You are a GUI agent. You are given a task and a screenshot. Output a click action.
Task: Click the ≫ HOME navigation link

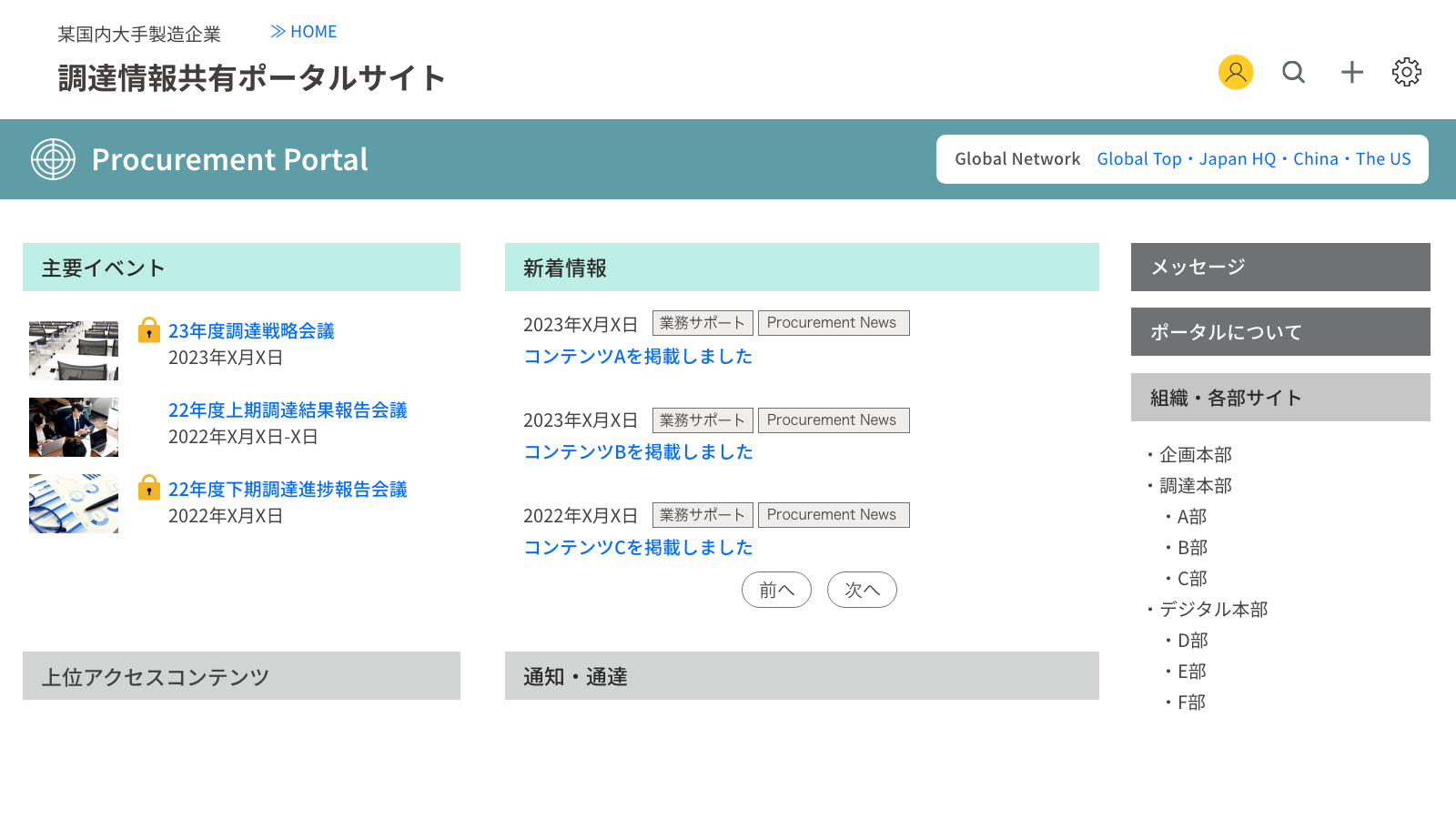304,31
